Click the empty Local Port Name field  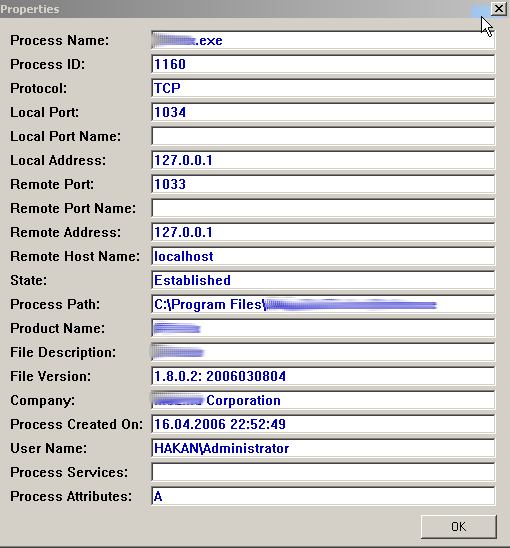tap(323, 136)
